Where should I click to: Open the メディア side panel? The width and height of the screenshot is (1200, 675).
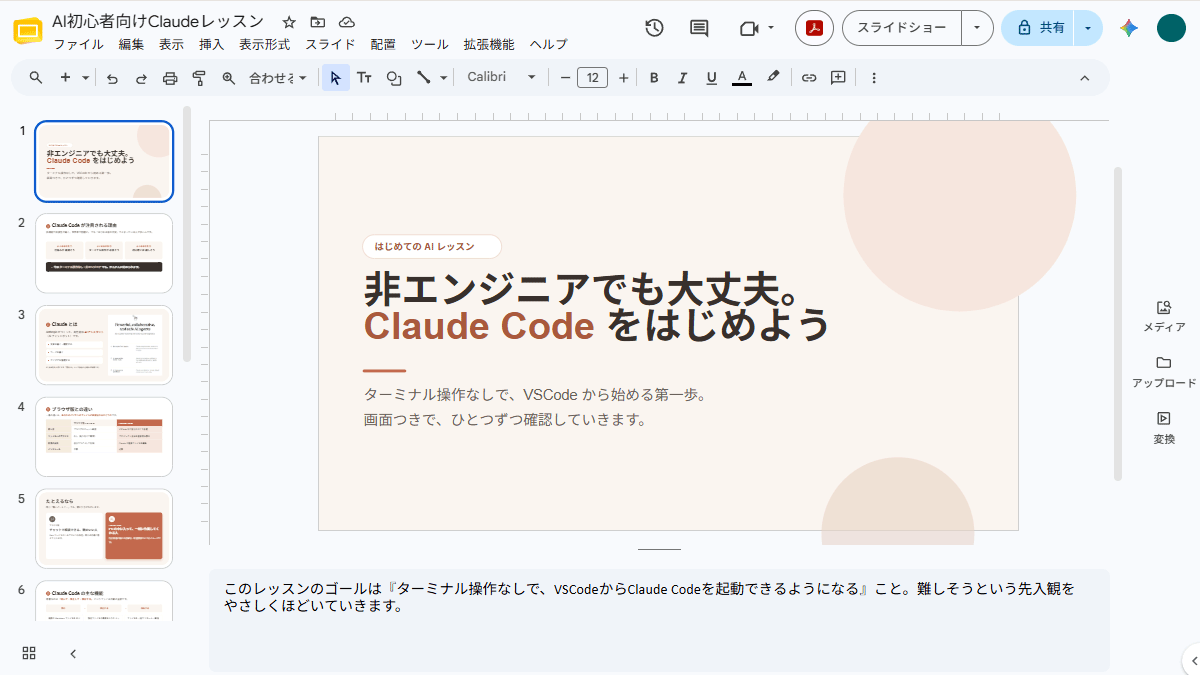1164,316
